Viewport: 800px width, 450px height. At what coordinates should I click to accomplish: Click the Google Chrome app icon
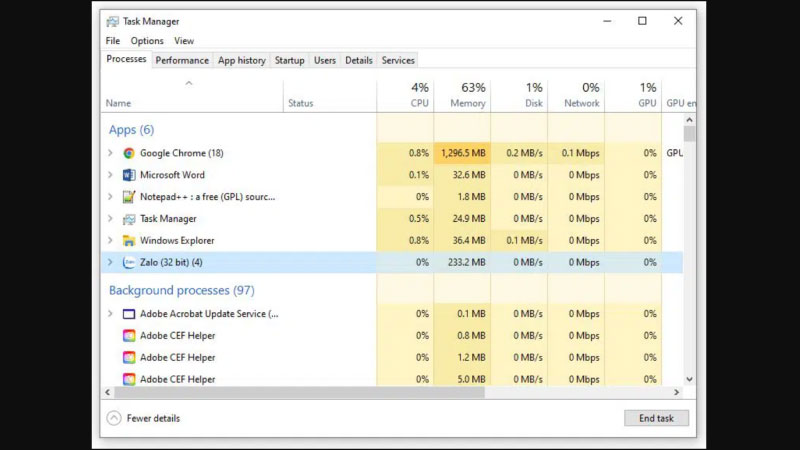(x=129, y=153)
